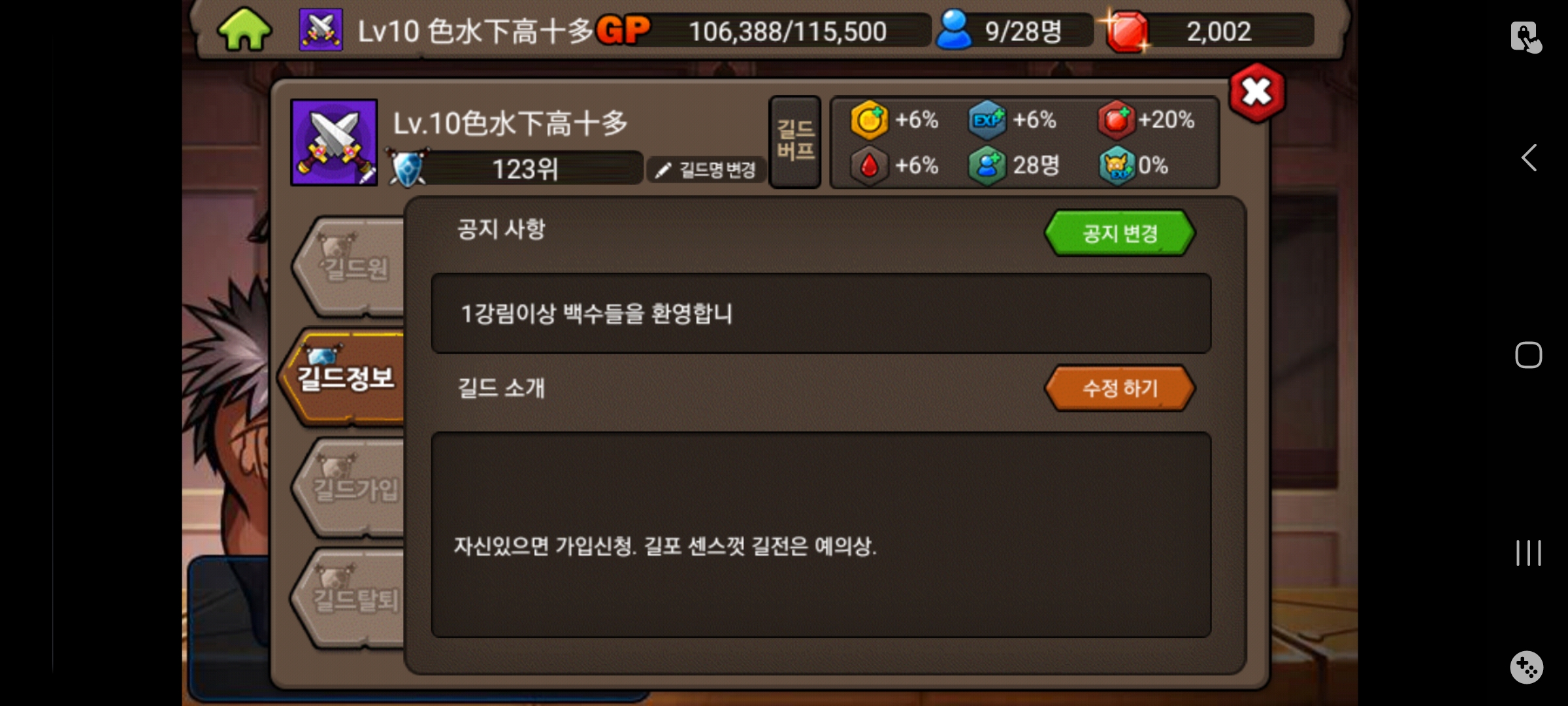Edit the large guild emblem image
The height and width of the screenshot is (706, 1568).
click(x=334, y=143)
